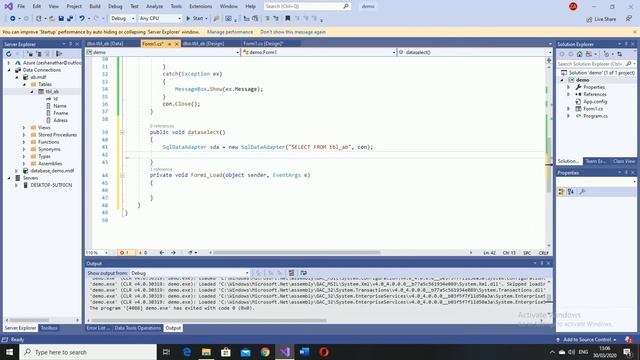Click the Navigate Backward toolbar icon
This screenshot has height=360, width=640.
pyautogui.click(x=13, y=18)
